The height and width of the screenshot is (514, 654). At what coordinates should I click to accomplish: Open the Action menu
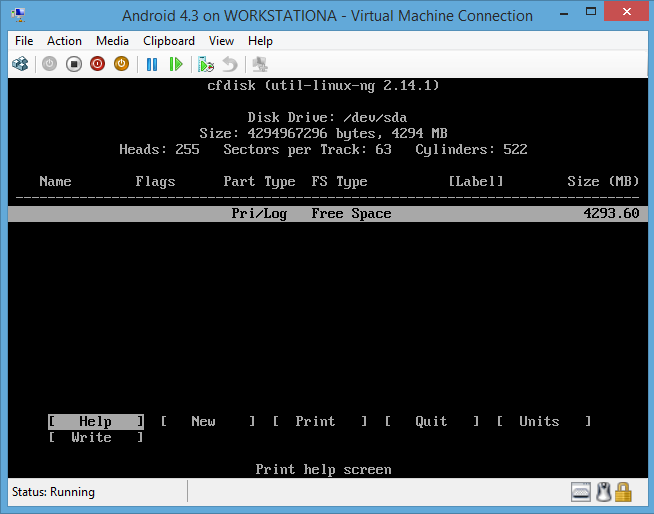pos(64,41)
